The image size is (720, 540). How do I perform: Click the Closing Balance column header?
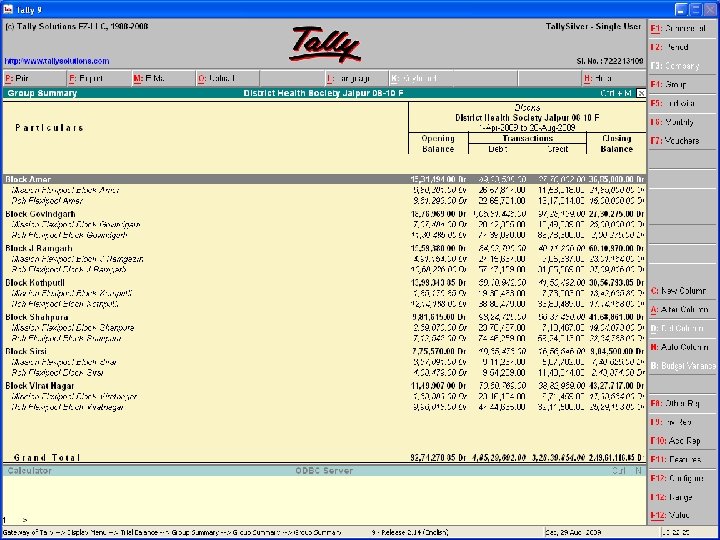pos(617,144)
